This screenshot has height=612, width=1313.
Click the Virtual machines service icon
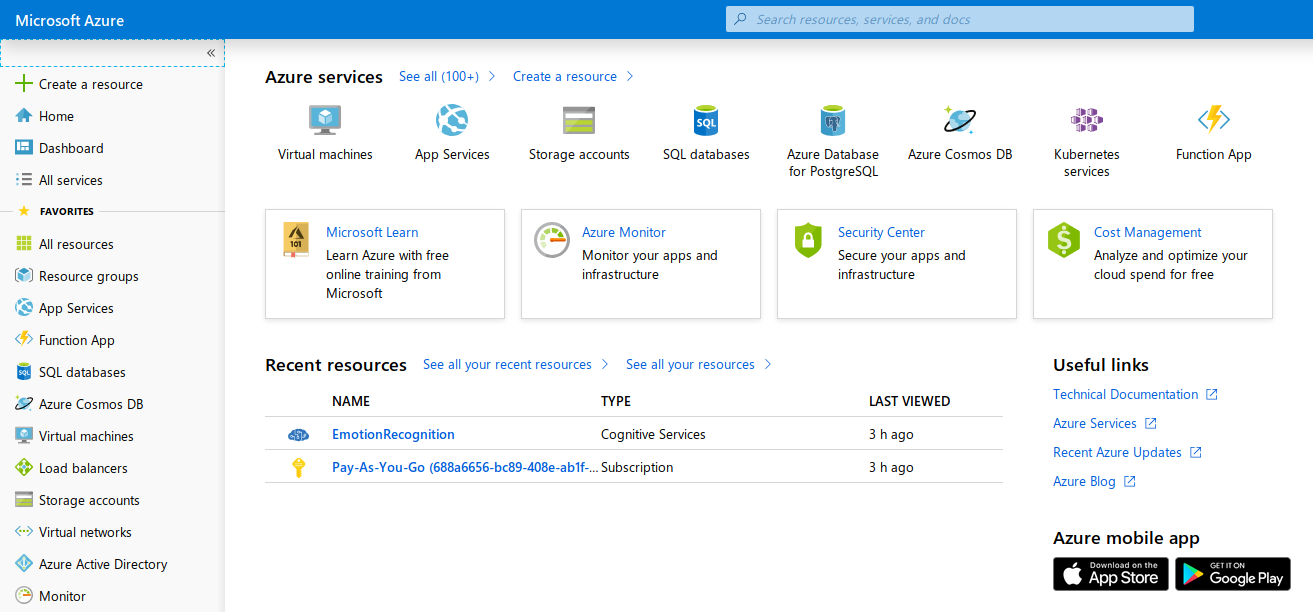325,120
